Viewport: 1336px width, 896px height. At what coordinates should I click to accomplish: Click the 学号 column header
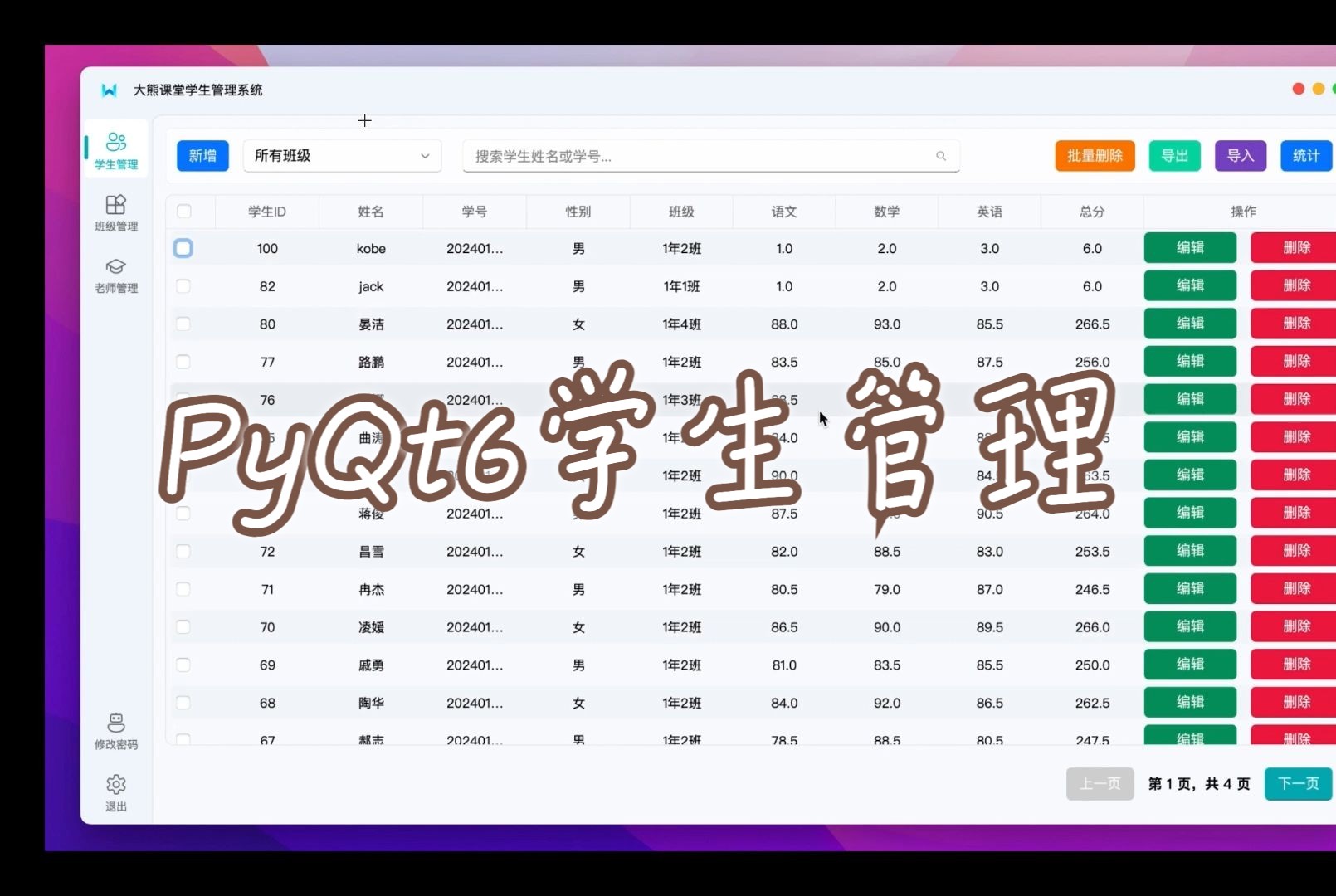tap(475, 212)
